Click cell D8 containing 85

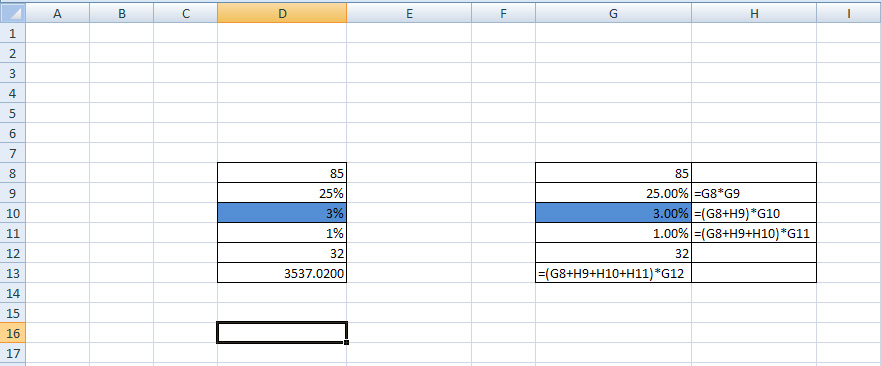[x=282, y=173]
